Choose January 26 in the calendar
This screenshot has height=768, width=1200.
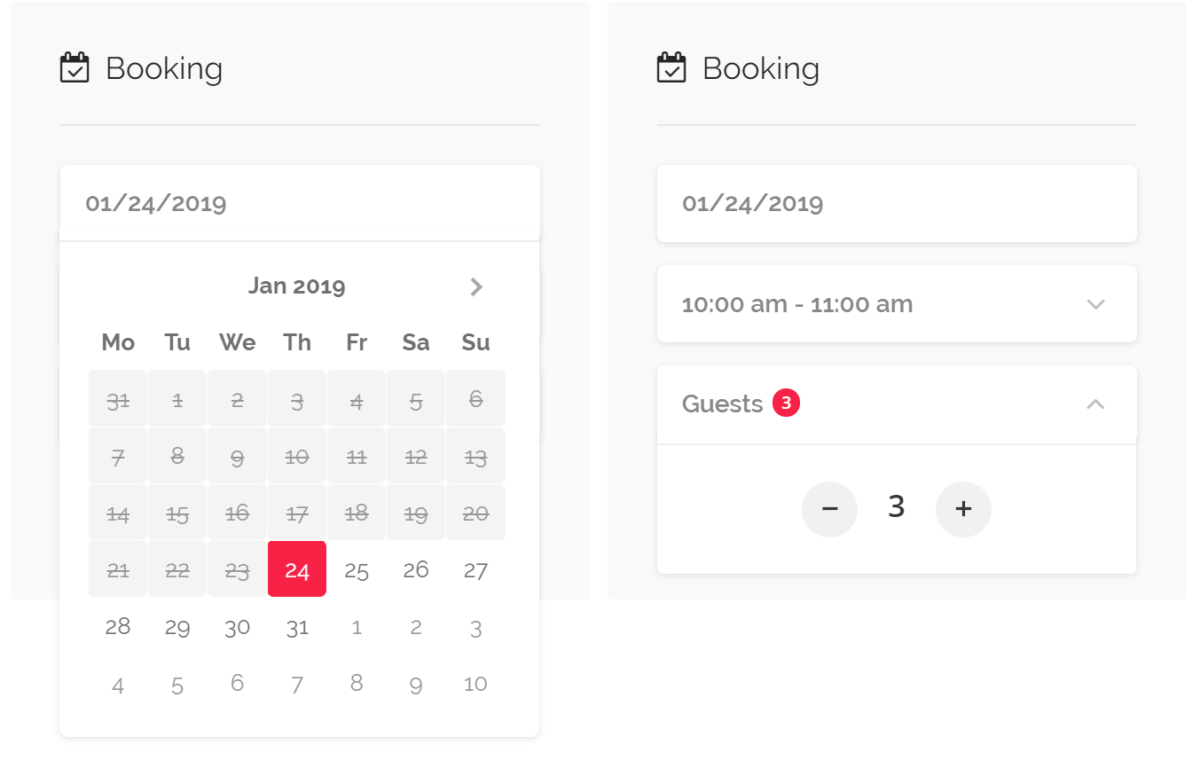point(416,570)
